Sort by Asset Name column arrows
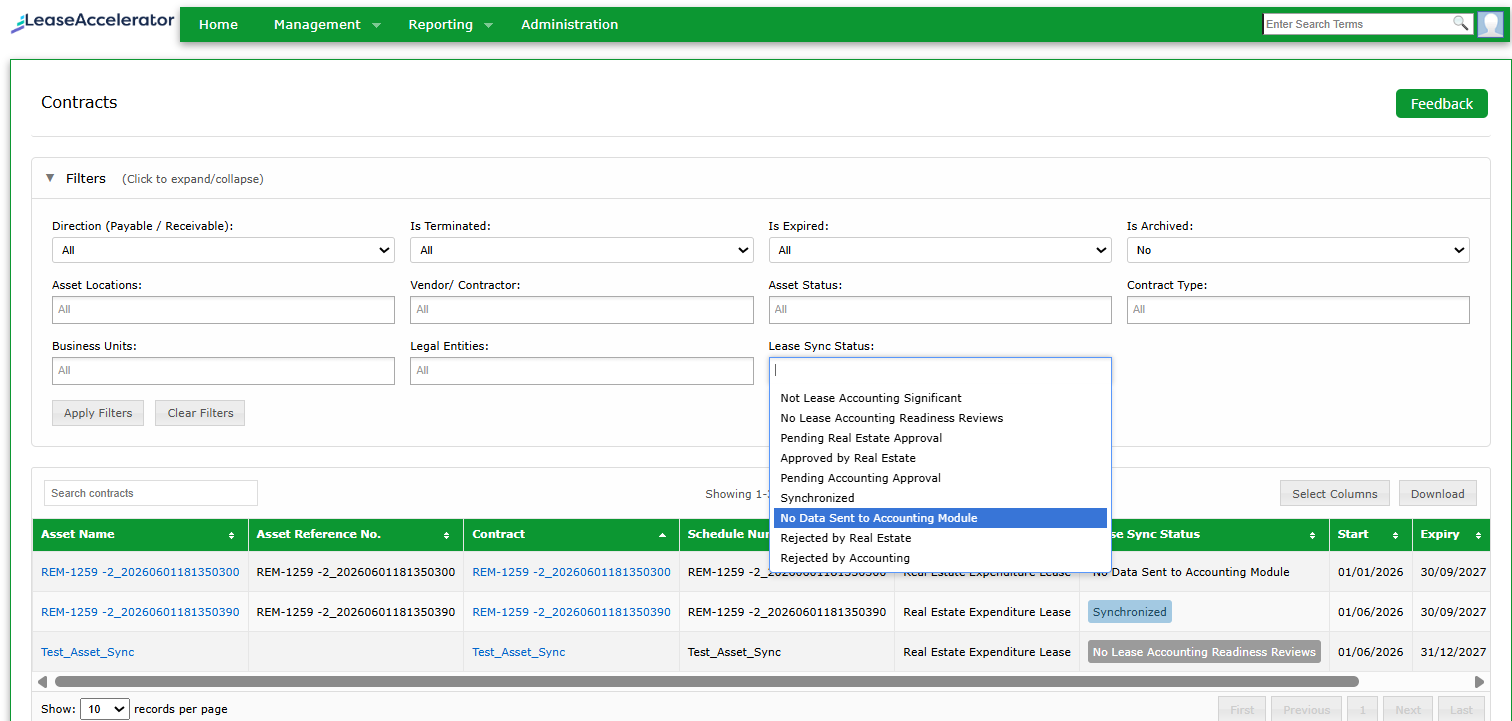 232,536
